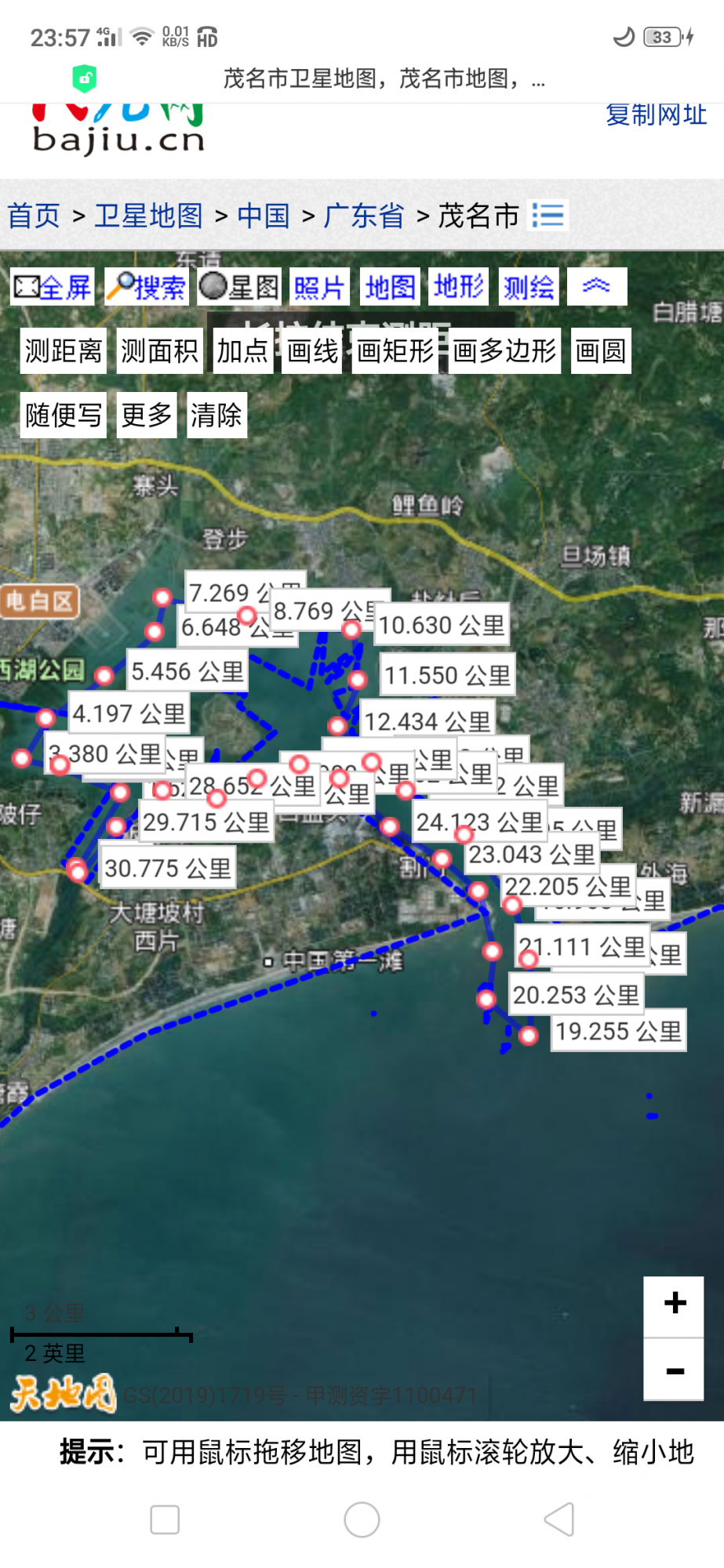Image resolution: width=724 pixels, height=1568 pixels.
Task: Tap the 全屏 fullscreen icon button
Action: click(53, 287)
